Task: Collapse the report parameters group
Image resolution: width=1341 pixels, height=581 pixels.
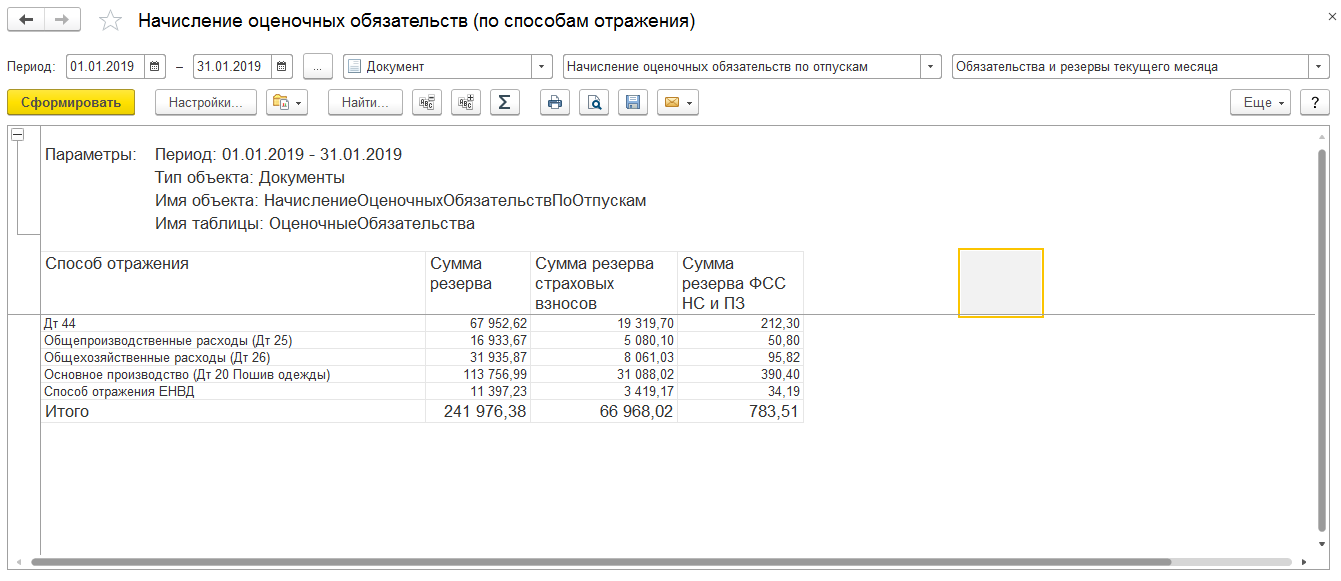Action: [17, 135]
